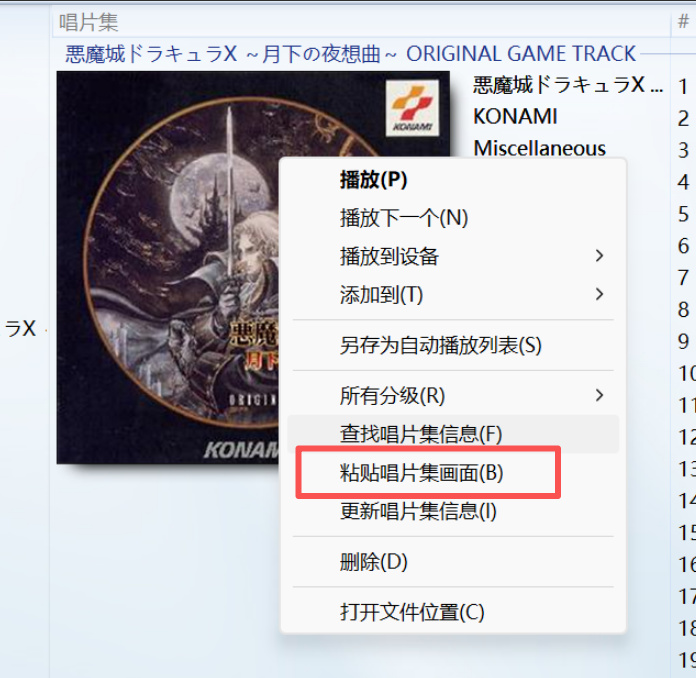The image size is (696, 678).
Task: Click the Miscellaneous genre label
Action: pos(539,148)
